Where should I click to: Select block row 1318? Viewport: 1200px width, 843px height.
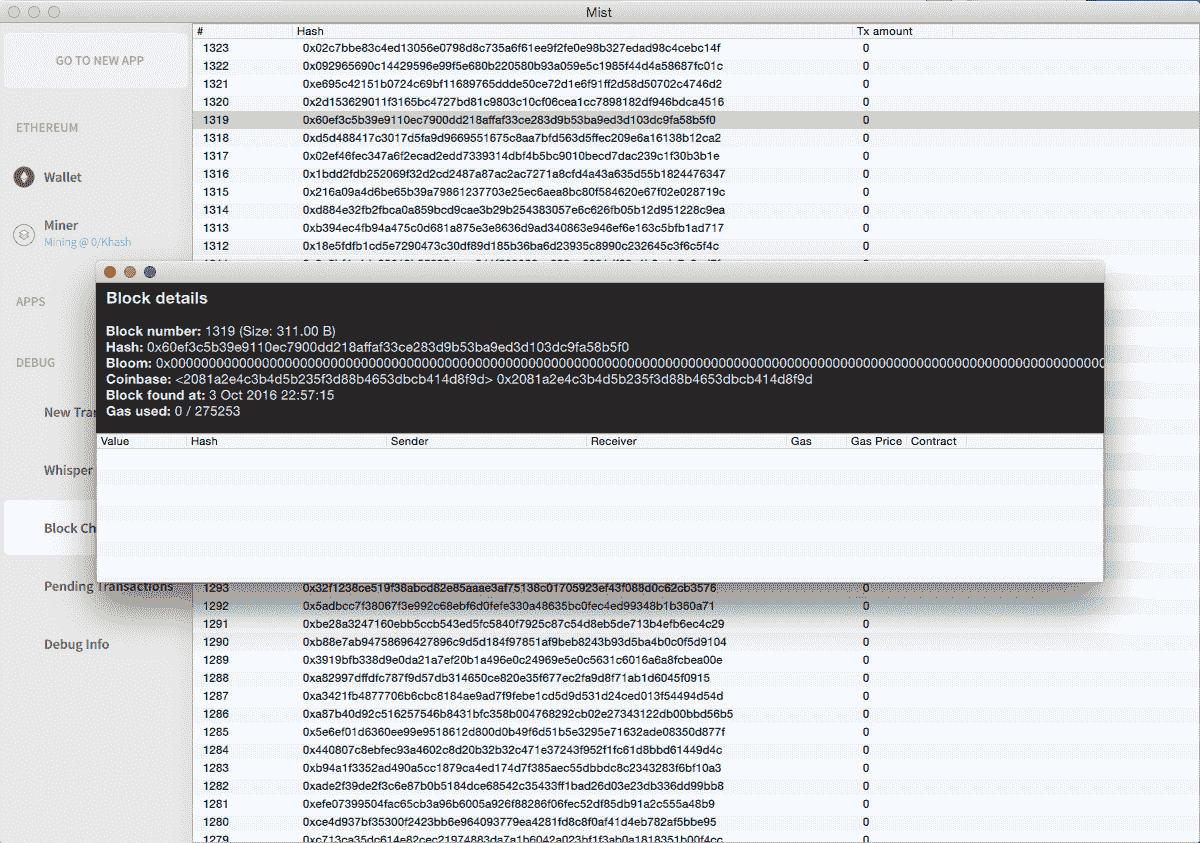pyautogui.click(x=696, y=138)
